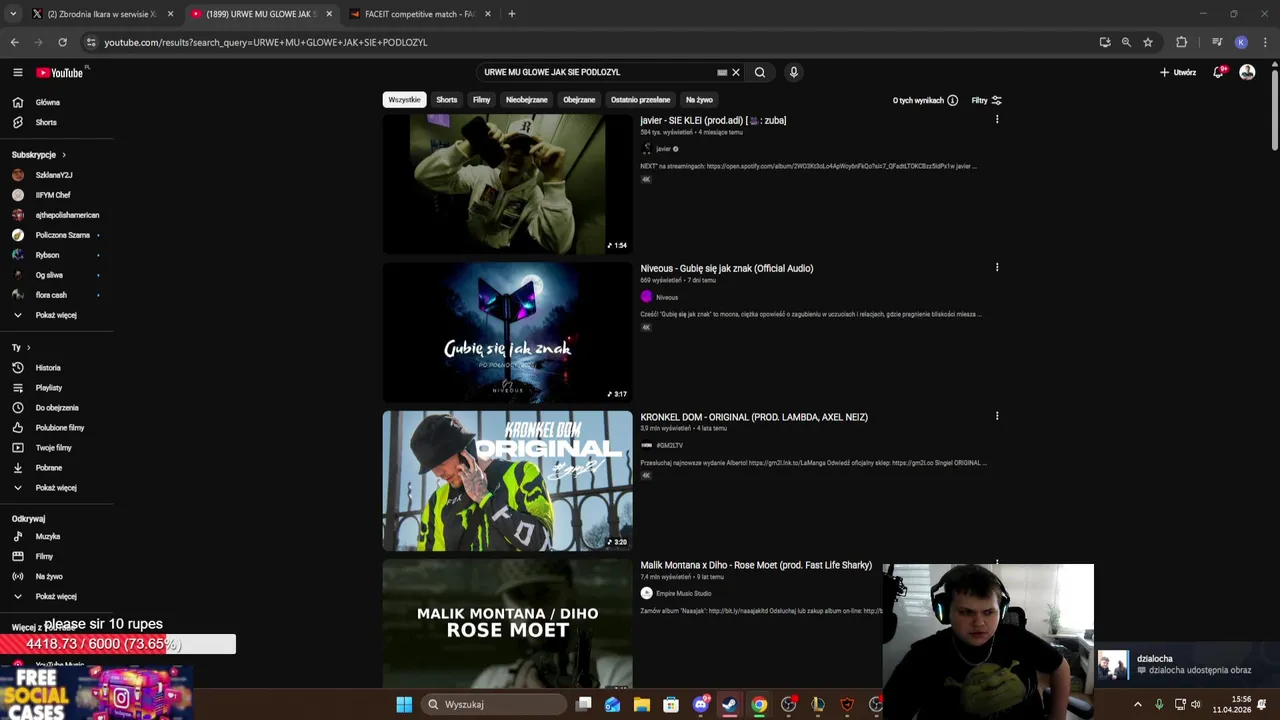1280x720 pixels.
Task: Click the search magnifier button
Action: coord(760,72)
